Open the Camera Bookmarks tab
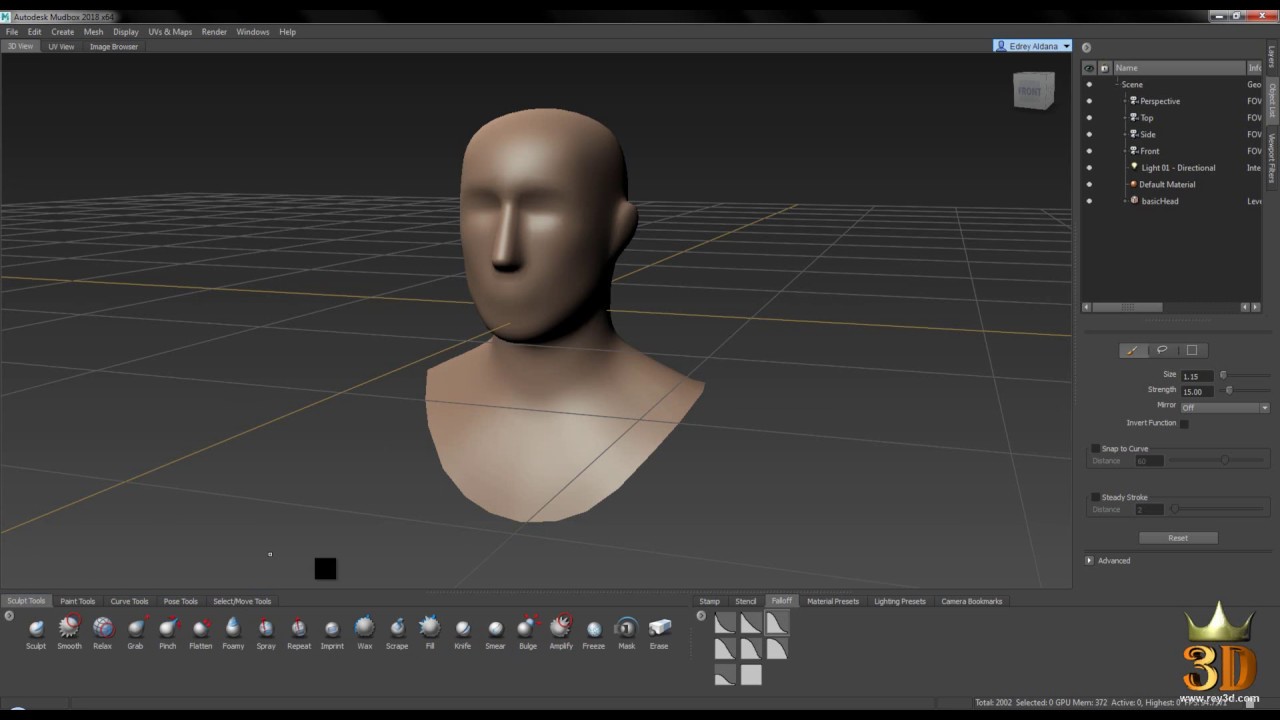The width and height of the screenshot is (1280, 720). pyautogui.click(x=971, y=601)
